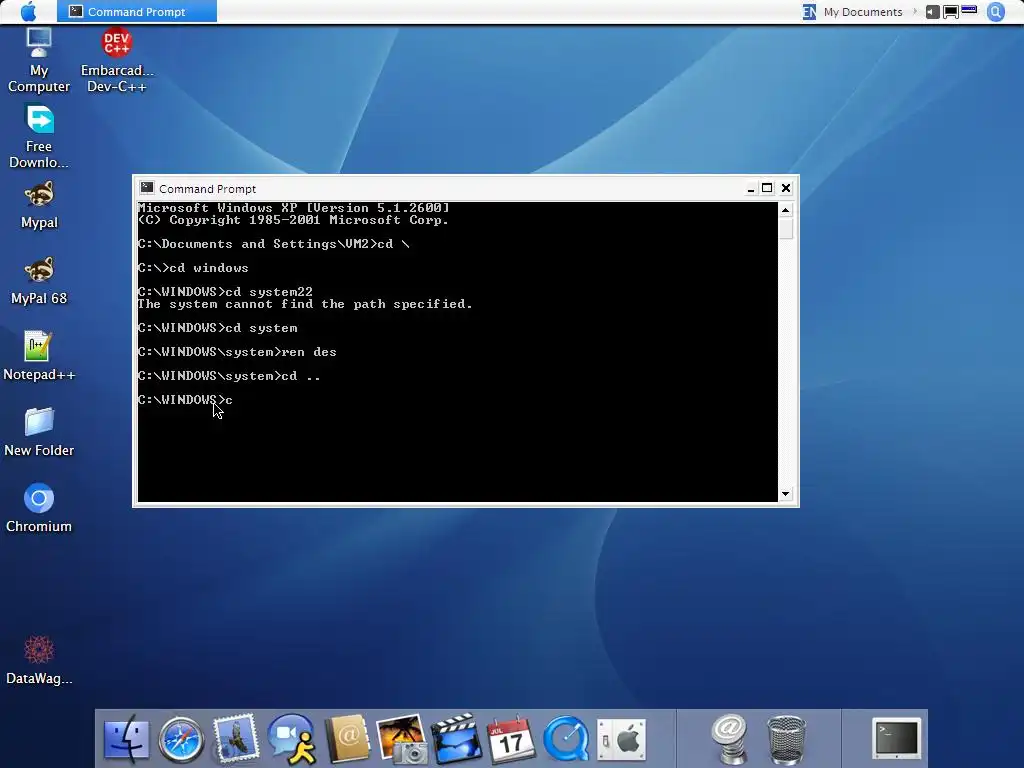The height and width of the screenshot is (768, 1024).
Task: Click the 'C:\>cd windows' line
Action: pyautogui.click(x=193, y=268)
